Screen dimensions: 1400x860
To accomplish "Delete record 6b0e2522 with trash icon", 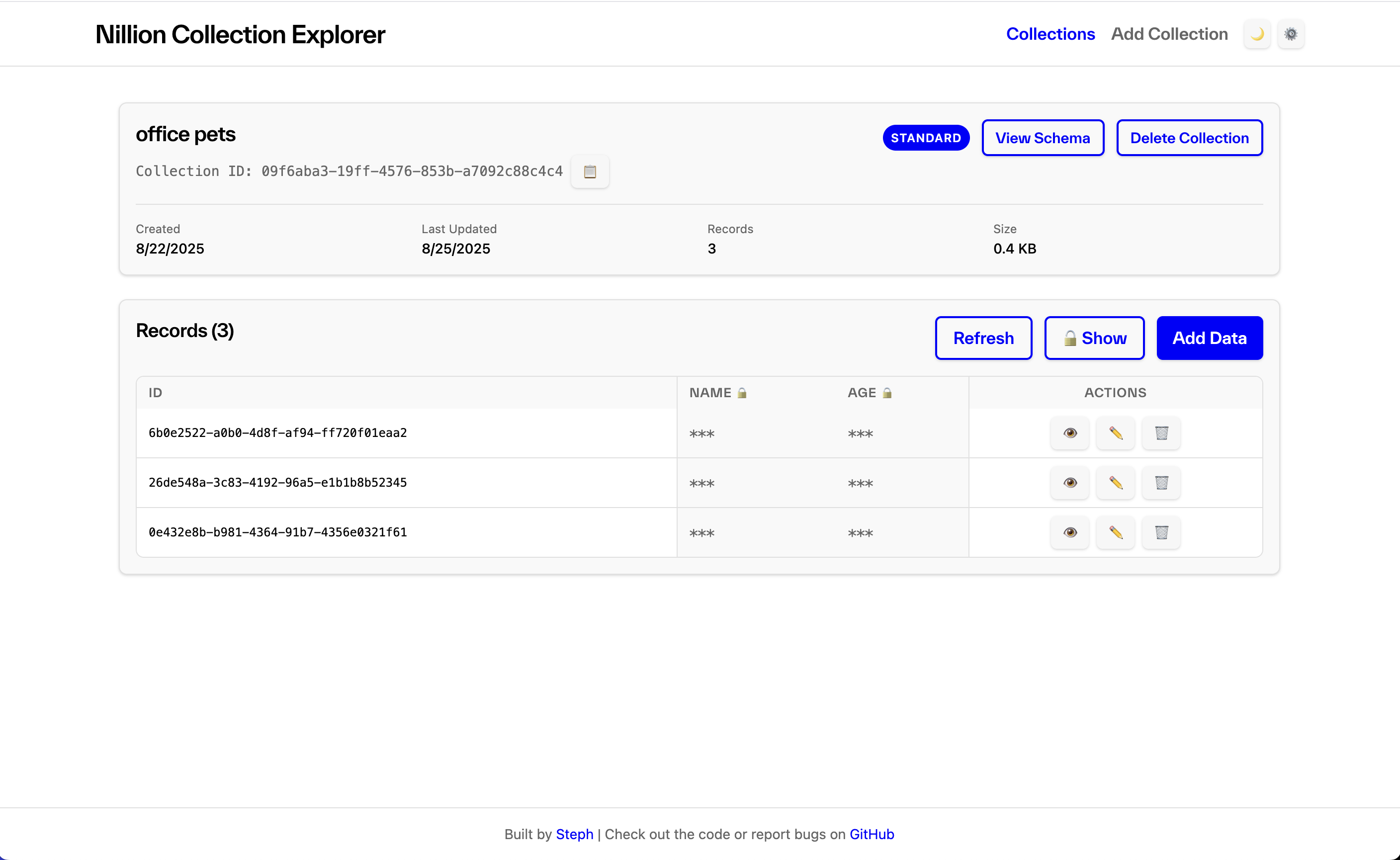I will [x=1161, y=433].
